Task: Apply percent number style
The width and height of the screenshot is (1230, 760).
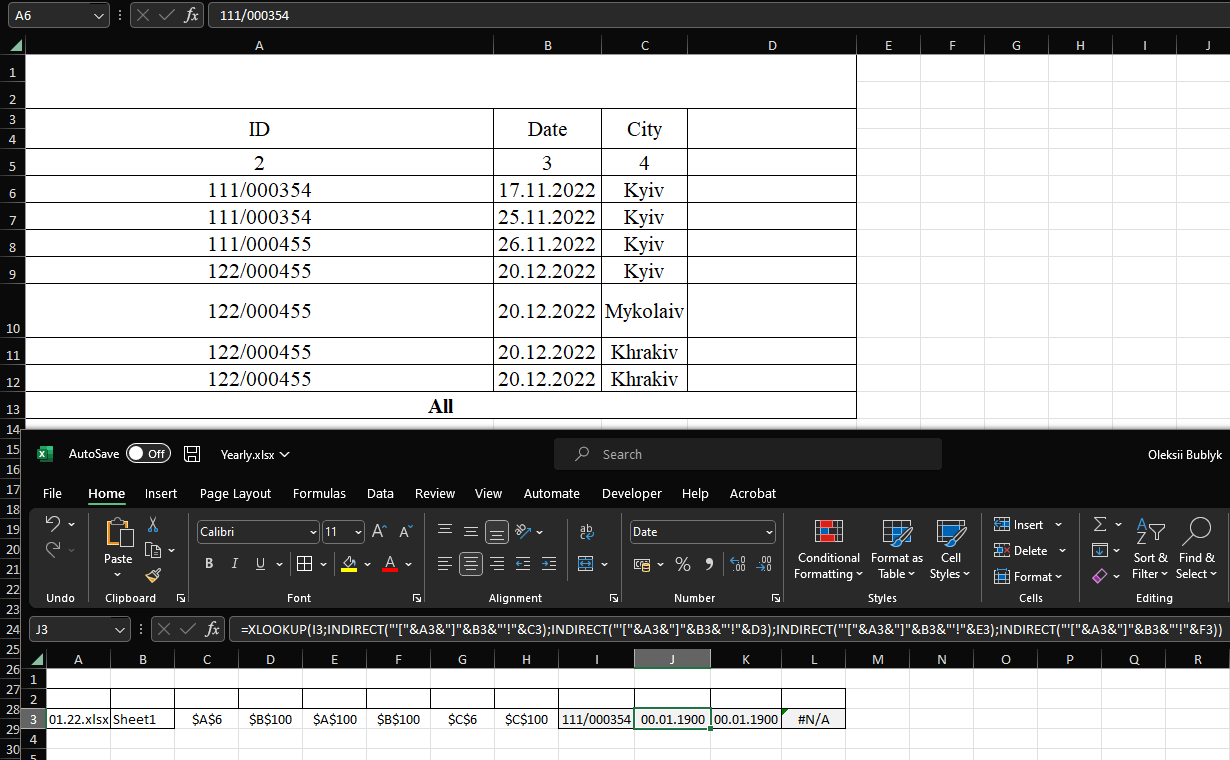Action: [x=683, y=564]
